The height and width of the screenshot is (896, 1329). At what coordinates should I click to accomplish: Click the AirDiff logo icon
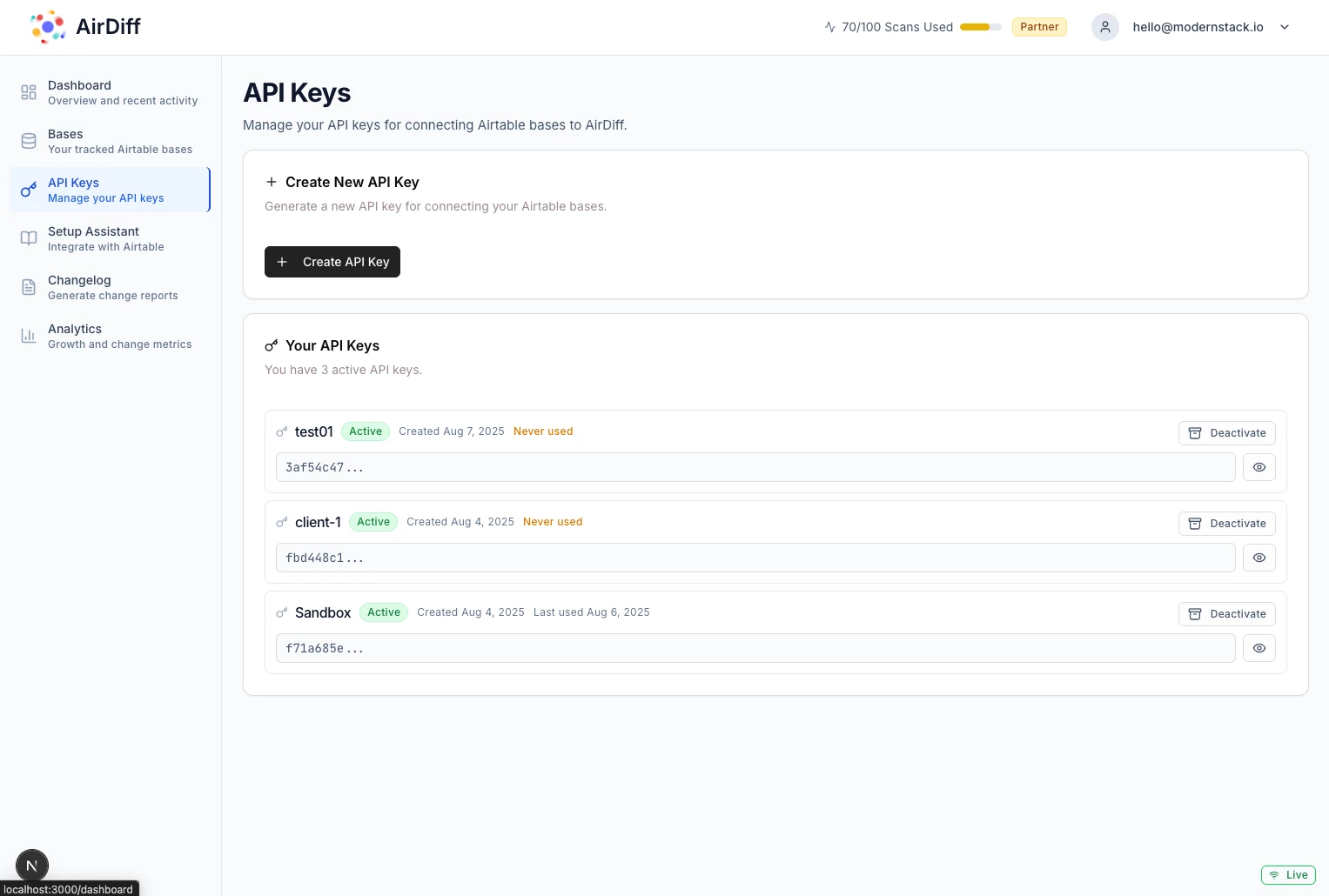48,27
